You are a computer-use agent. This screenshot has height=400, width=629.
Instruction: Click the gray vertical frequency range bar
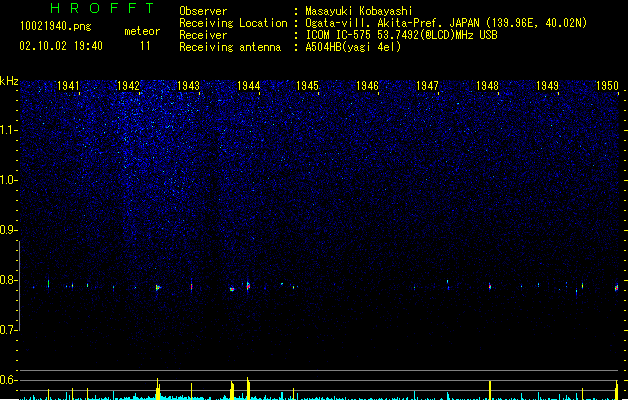click(x=19, y=286)
